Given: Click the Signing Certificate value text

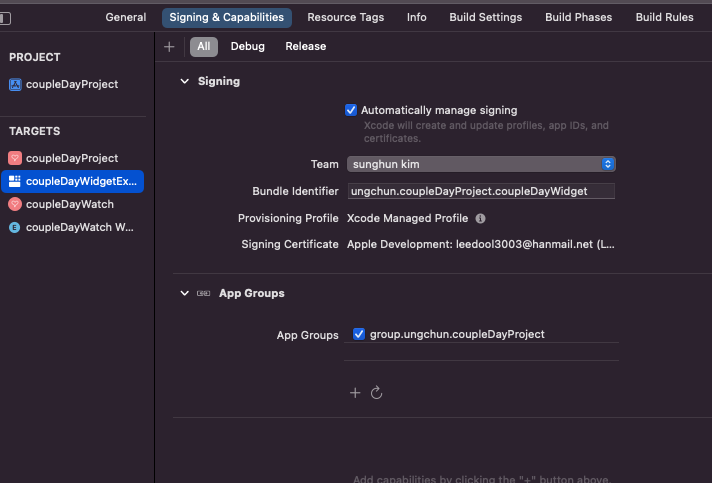Looking at the screenshot, I should 480,244.
